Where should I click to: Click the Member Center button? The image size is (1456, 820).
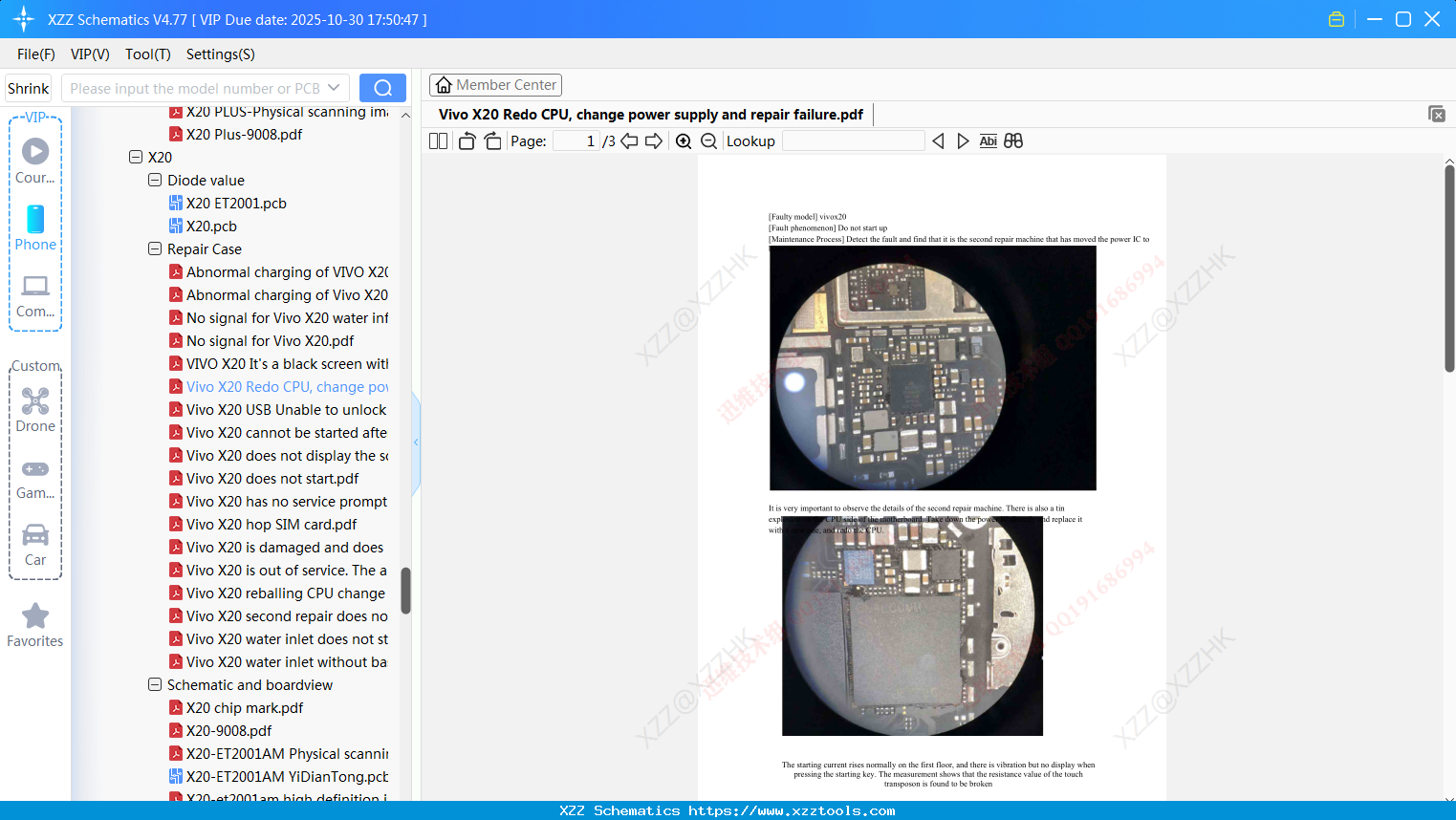495,84
